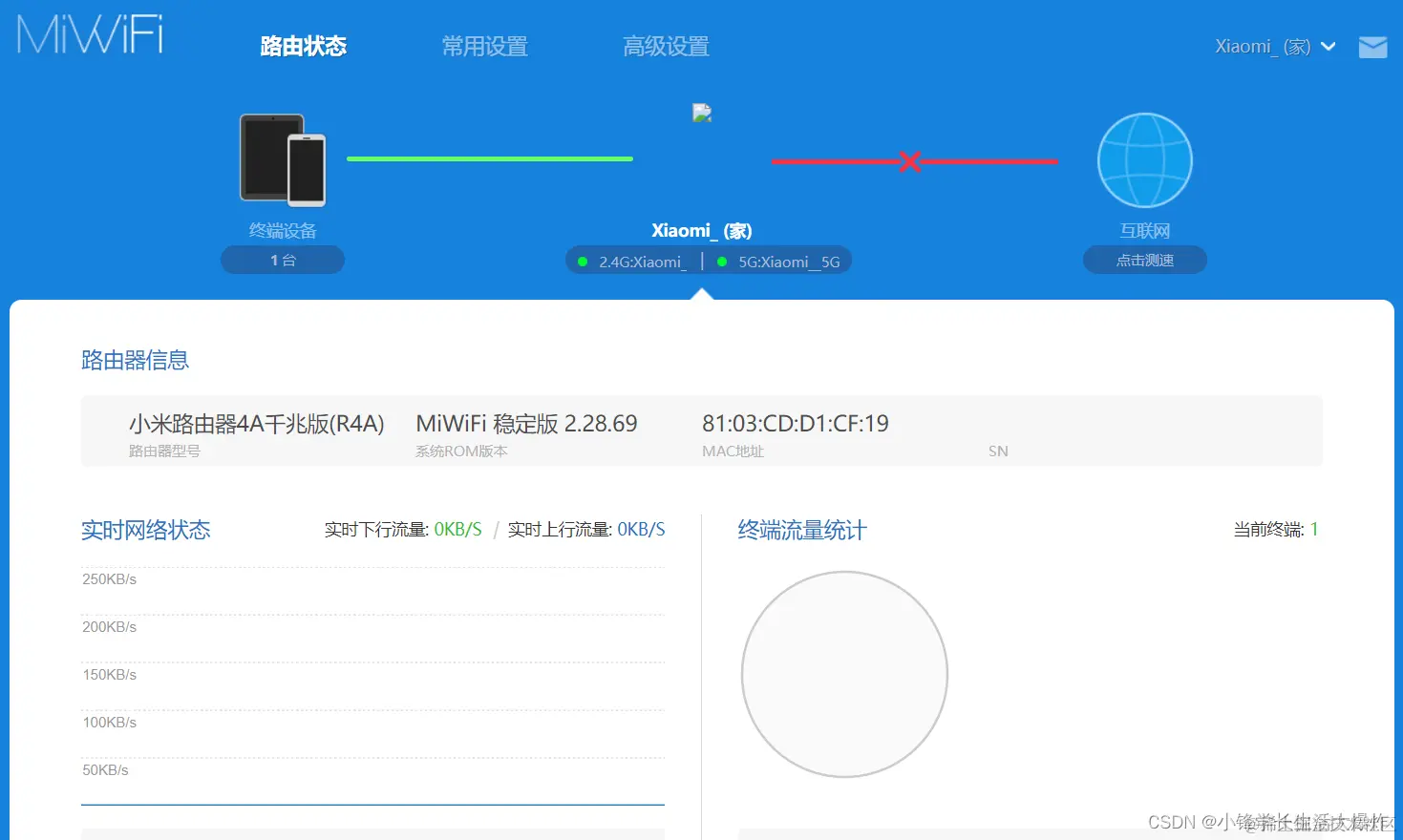Screen dimensions: 1403x840
Task: Click the MAC地址 caption
Action: point(733,451)
